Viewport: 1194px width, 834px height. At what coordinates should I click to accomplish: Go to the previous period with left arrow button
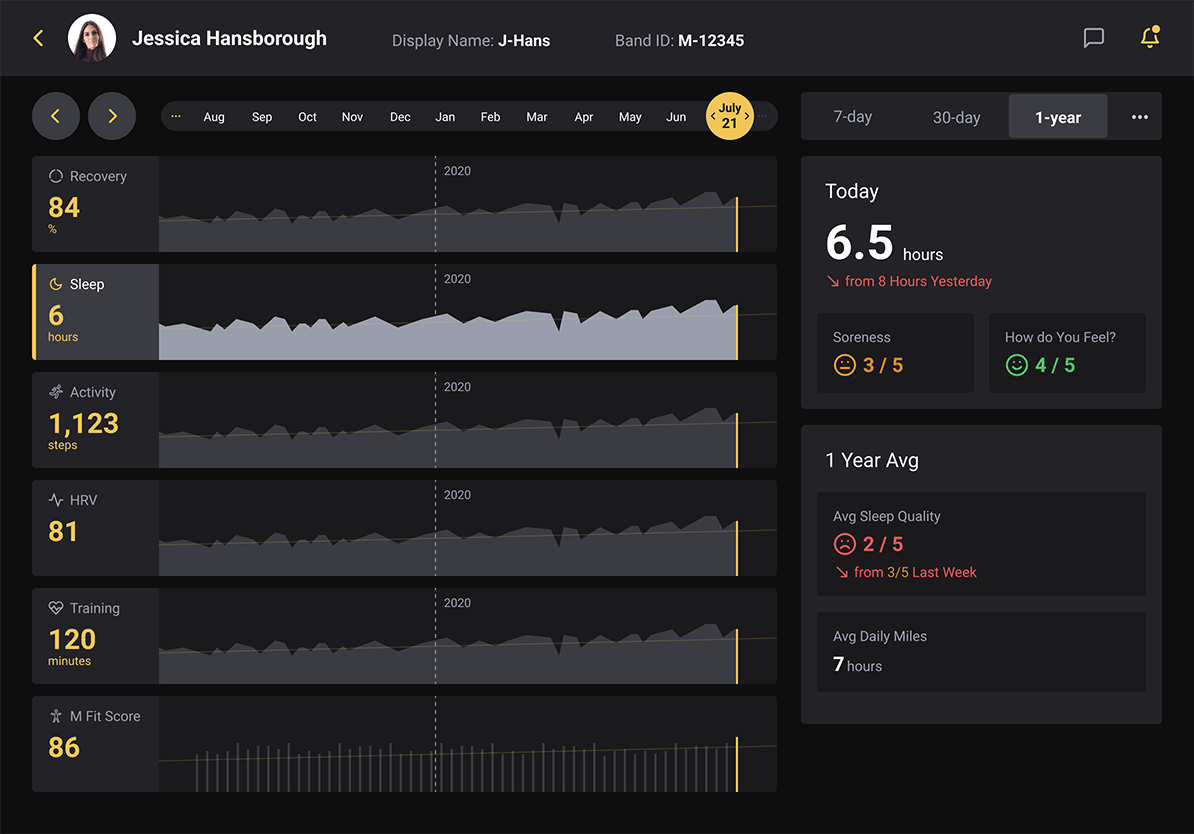[56, 116]
